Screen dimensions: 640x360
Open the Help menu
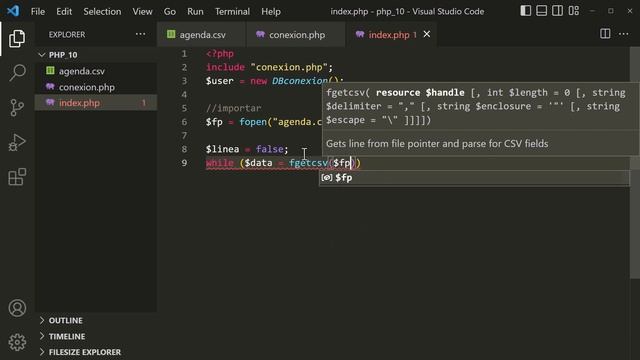coord(271,11)
